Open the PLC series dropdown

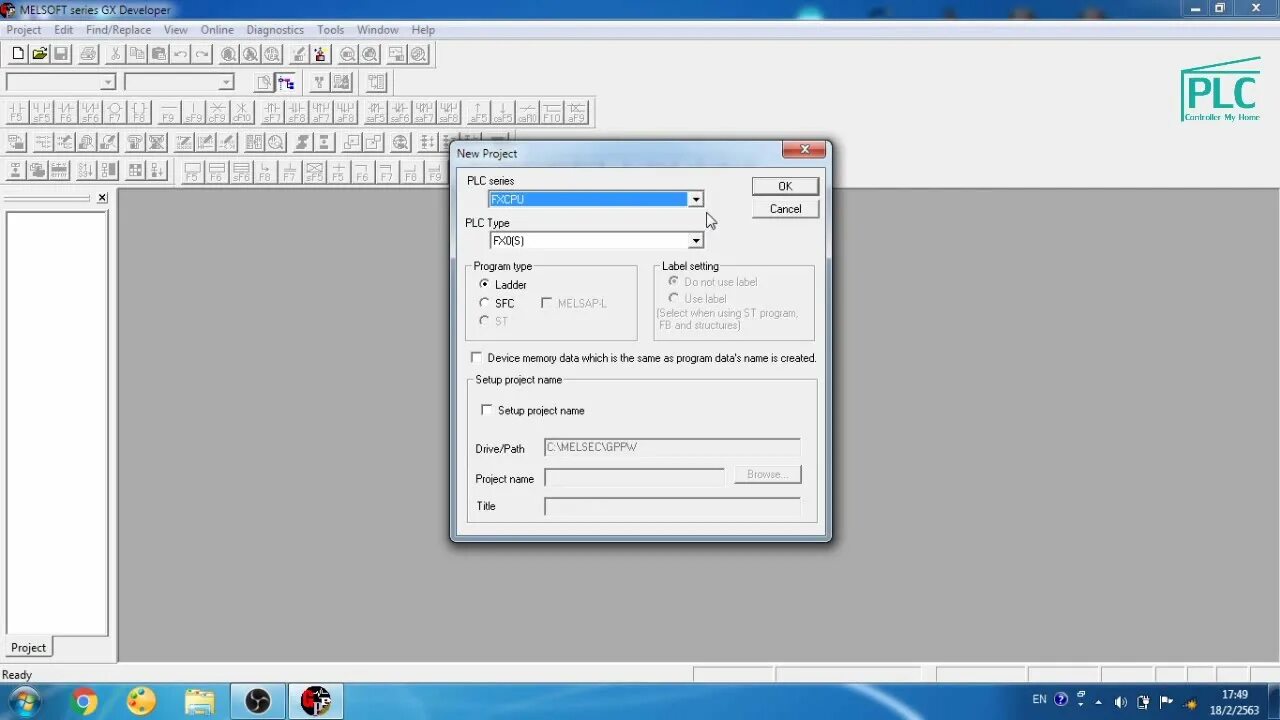pos(695,199)
